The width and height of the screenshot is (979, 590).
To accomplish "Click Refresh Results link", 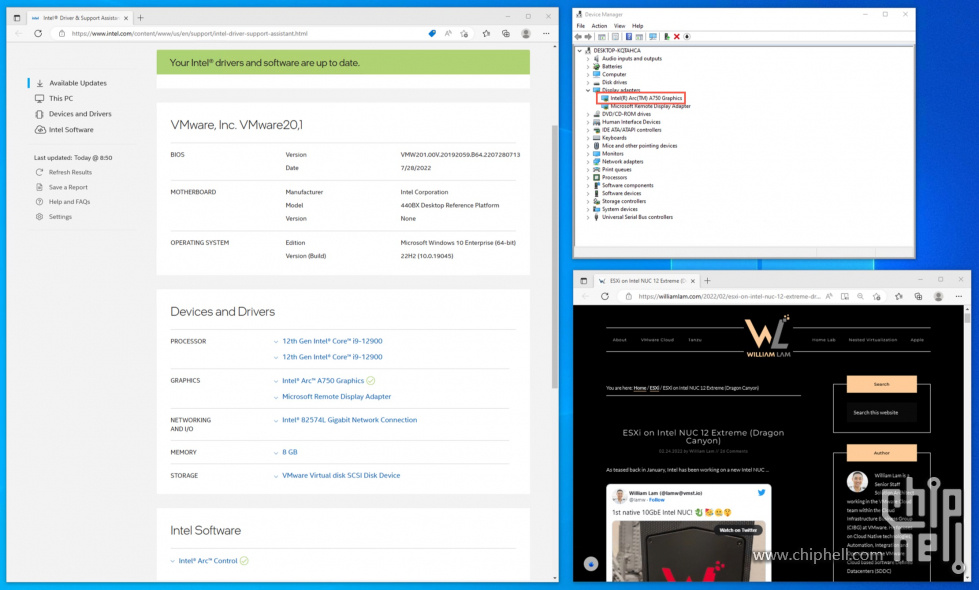I will (x=70, y=172).
